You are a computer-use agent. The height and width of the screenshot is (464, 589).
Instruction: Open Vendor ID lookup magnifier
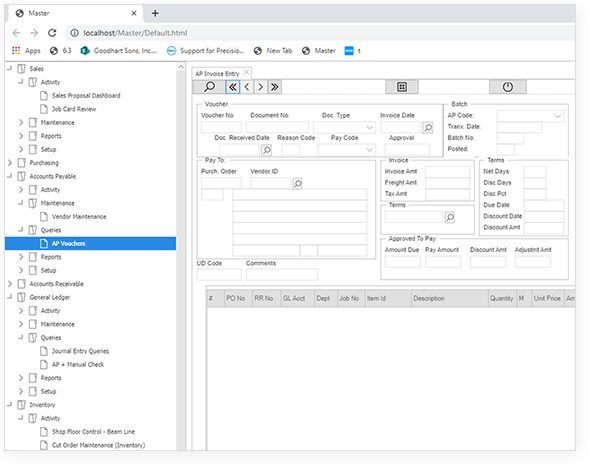tap(297, 184)
